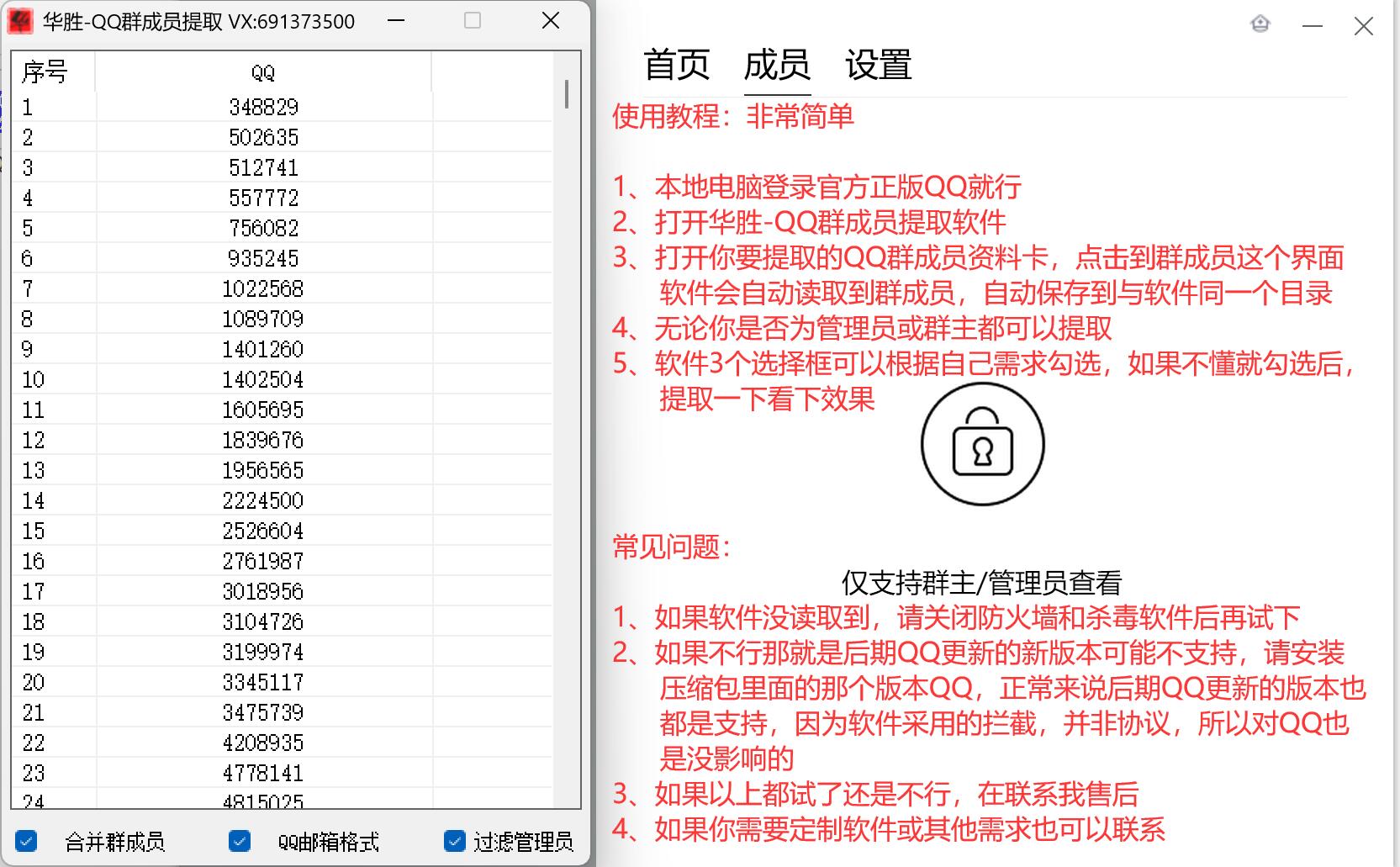The height and width of the screenshot is (867, 1400).
Task: Click the 华胜 red app logo icon
Action: coord(20,20)
